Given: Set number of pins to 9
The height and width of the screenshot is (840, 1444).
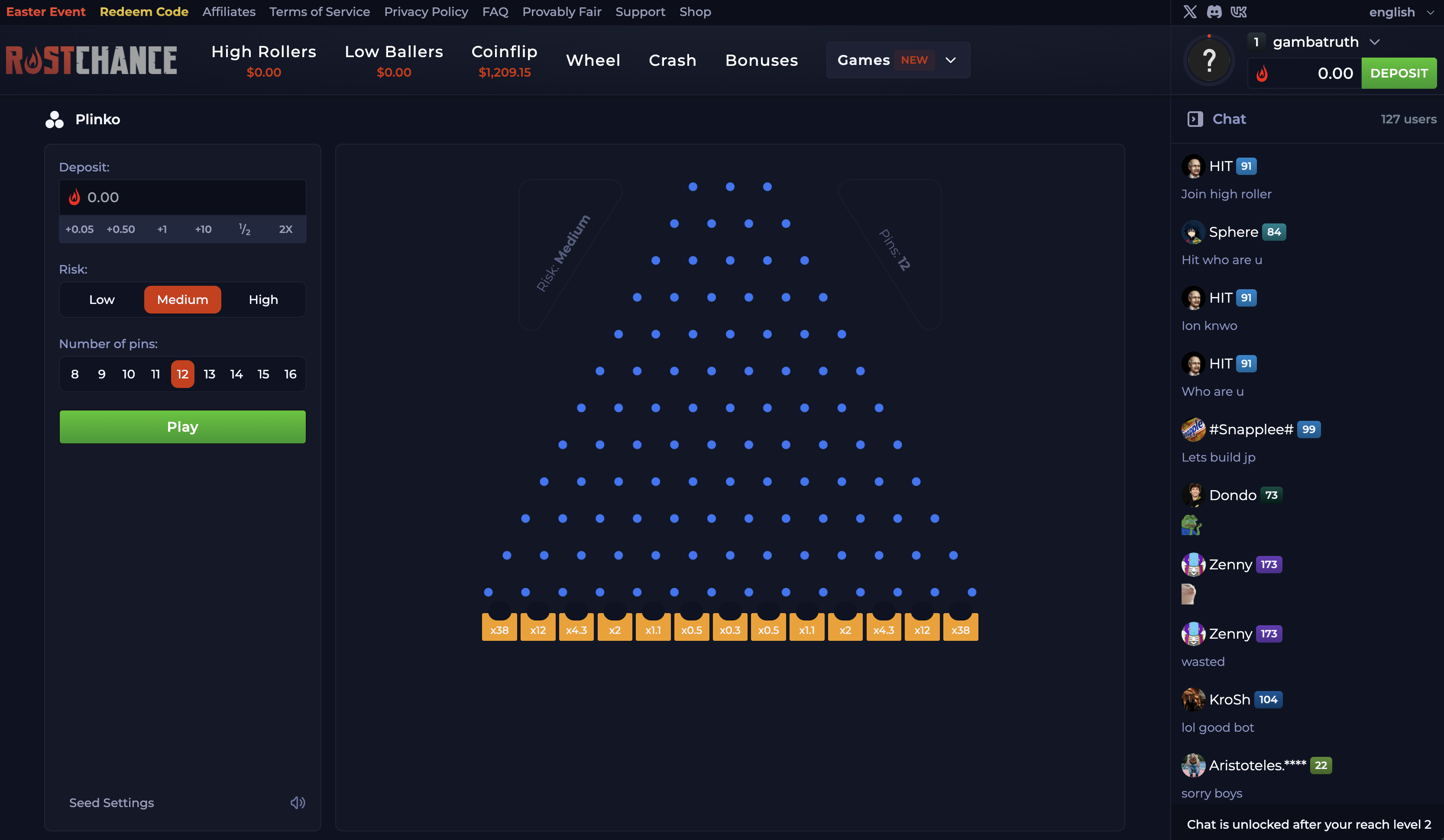Looking at the screenshot, I should 101,374.
